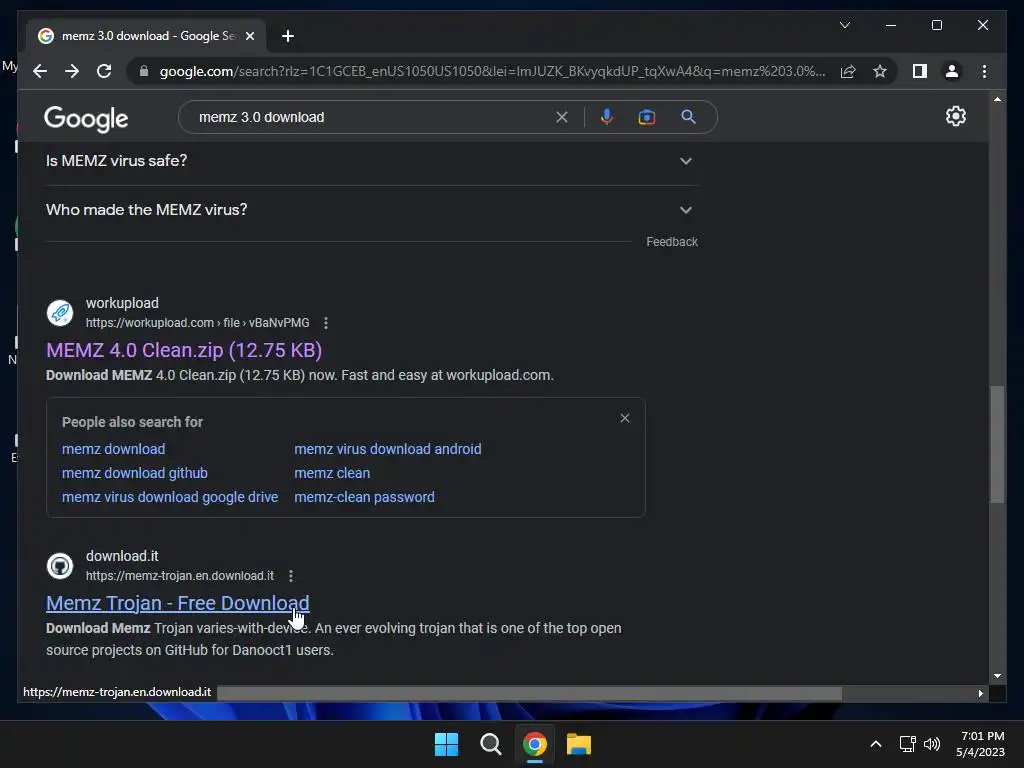This screenshot has height=768, width=1024.
Task: Click the address bar URL
Action: click(492, 71)
